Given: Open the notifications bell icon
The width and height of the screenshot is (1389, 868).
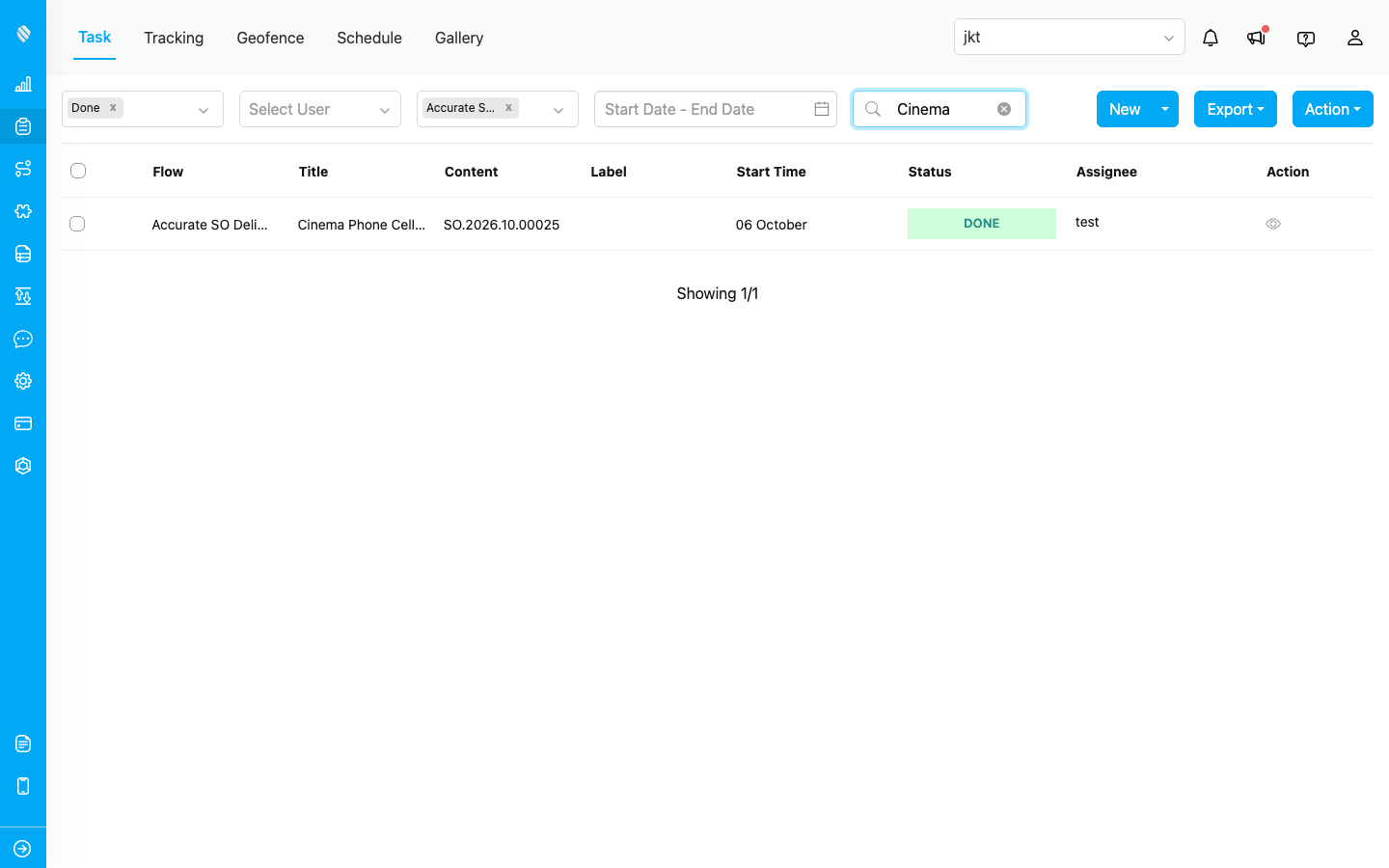Looking at the screenshot, I should [1211, 38].
